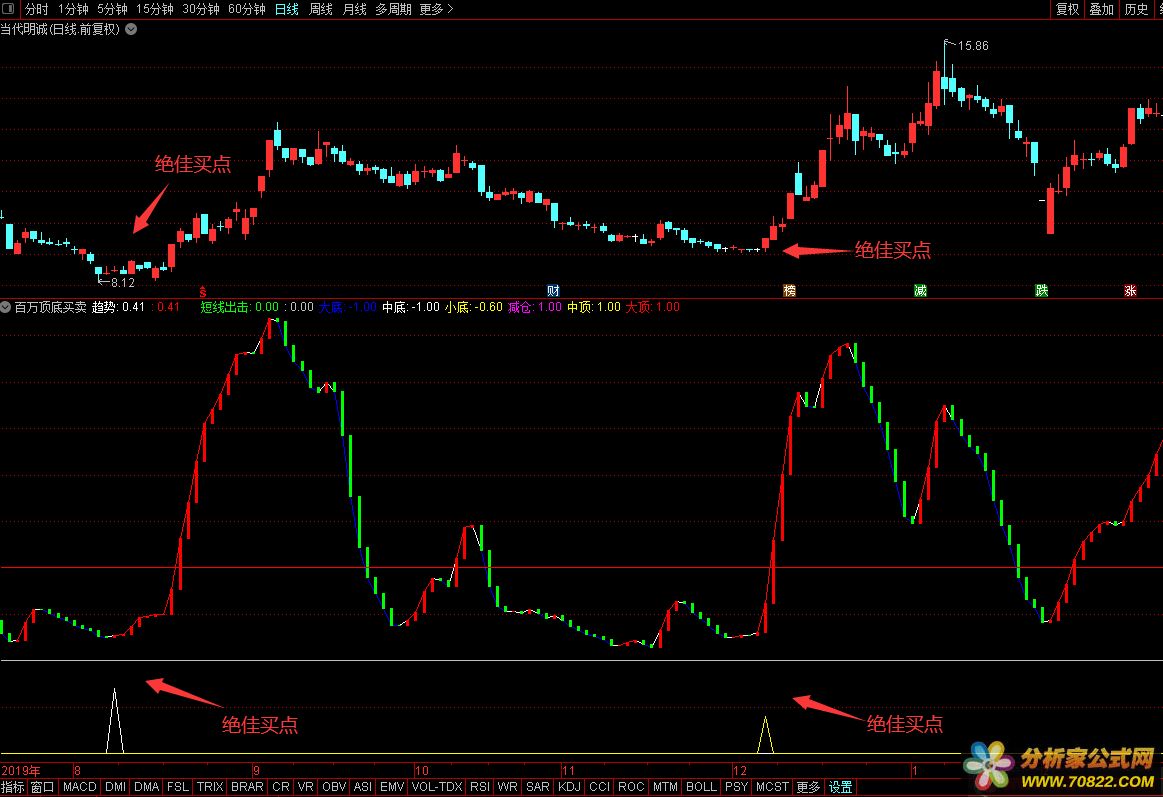Switch to 周线 weekly chart period
This screenshot has height=797, width=1163.
pos(321,10)
